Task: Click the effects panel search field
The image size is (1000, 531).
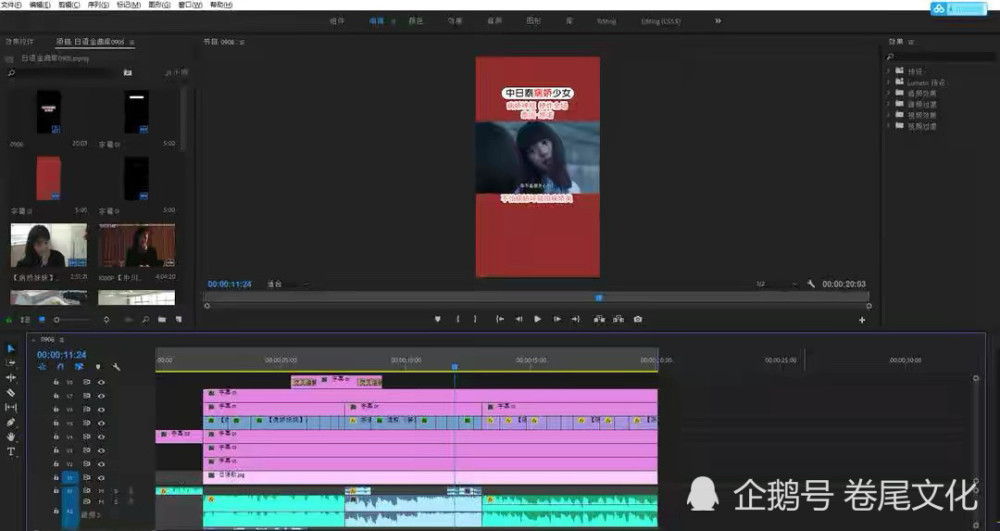Action: tap(940, 57)
